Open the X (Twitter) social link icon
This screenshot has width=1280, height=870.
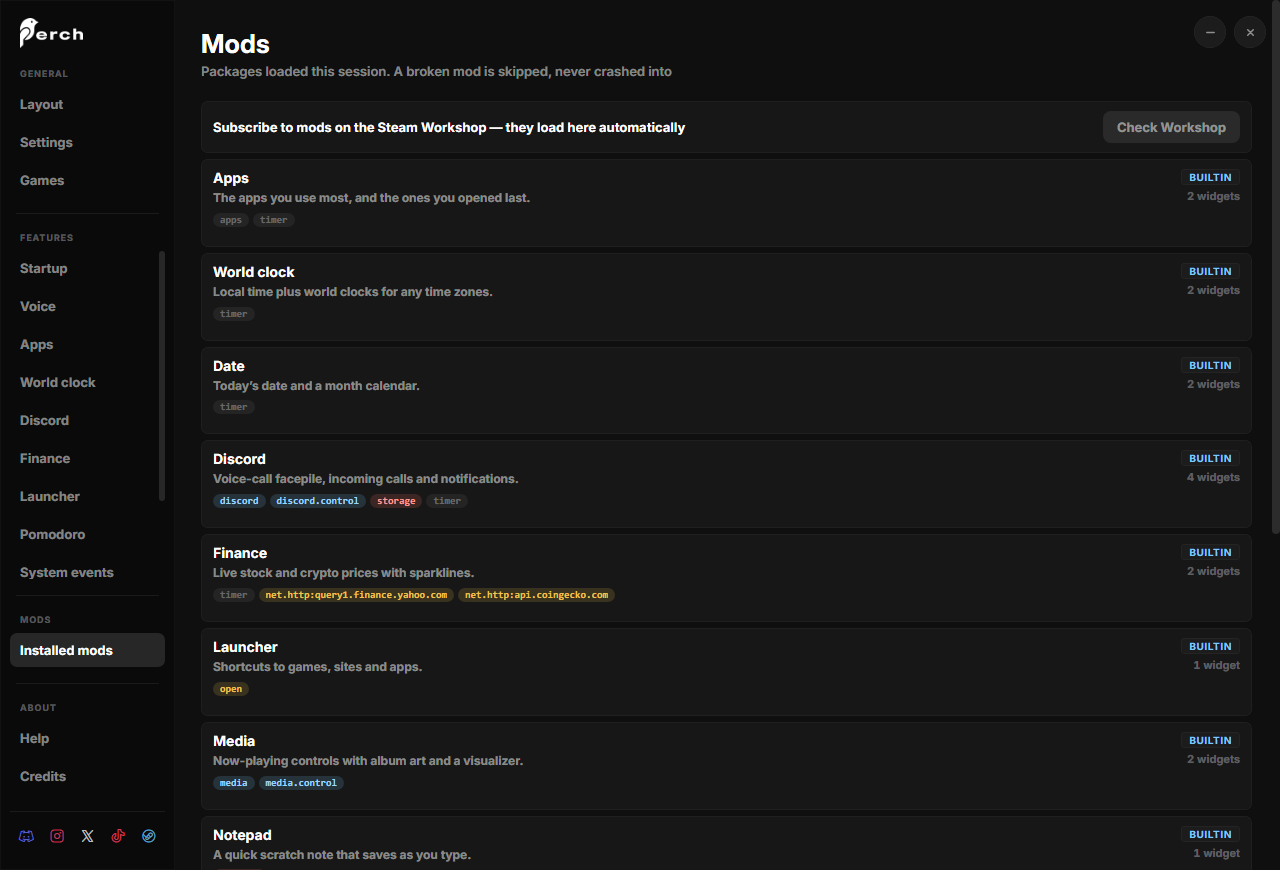88,836
